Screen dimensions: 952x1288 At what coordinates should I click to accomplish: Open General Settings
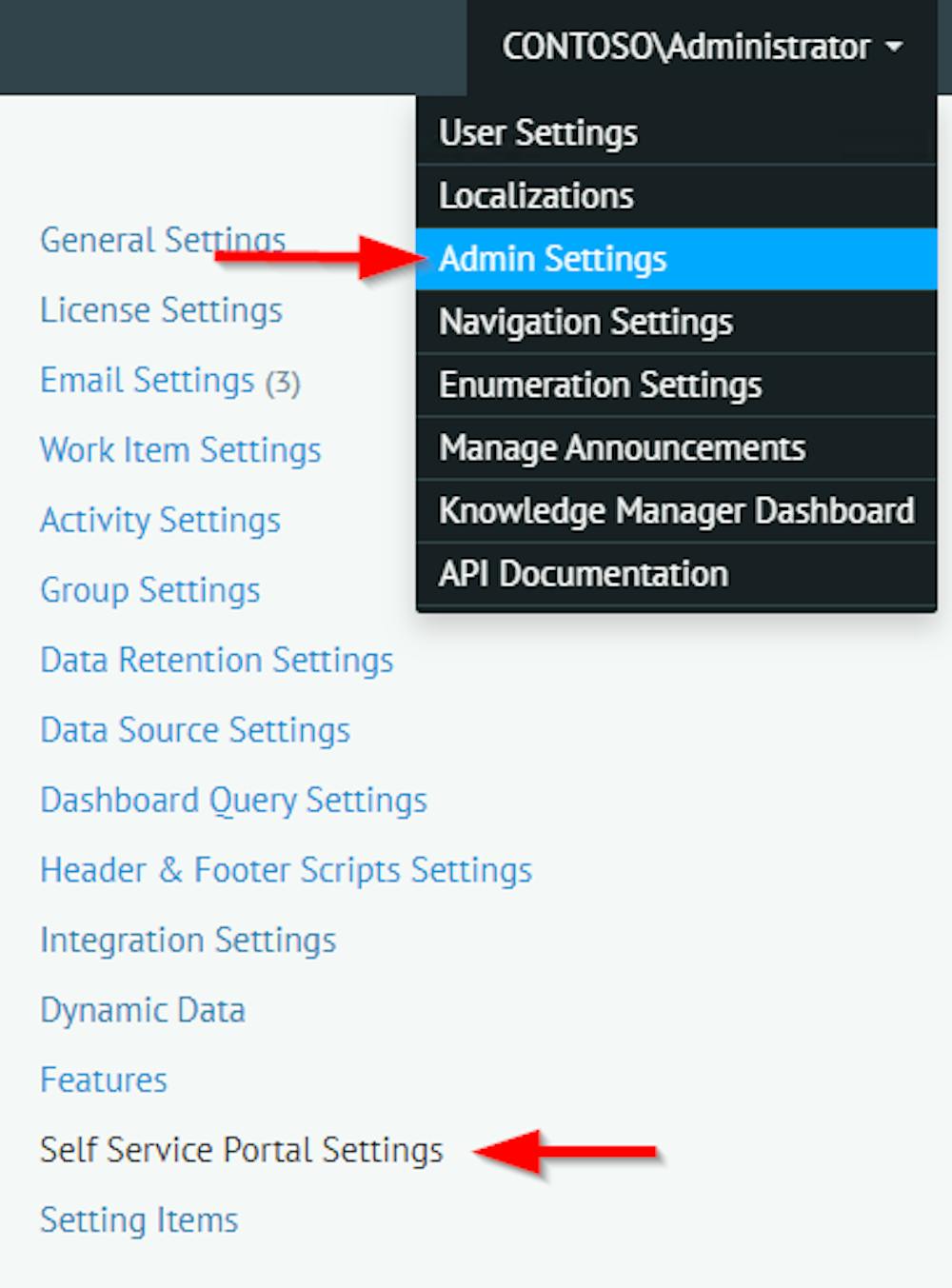pos(162,240)
